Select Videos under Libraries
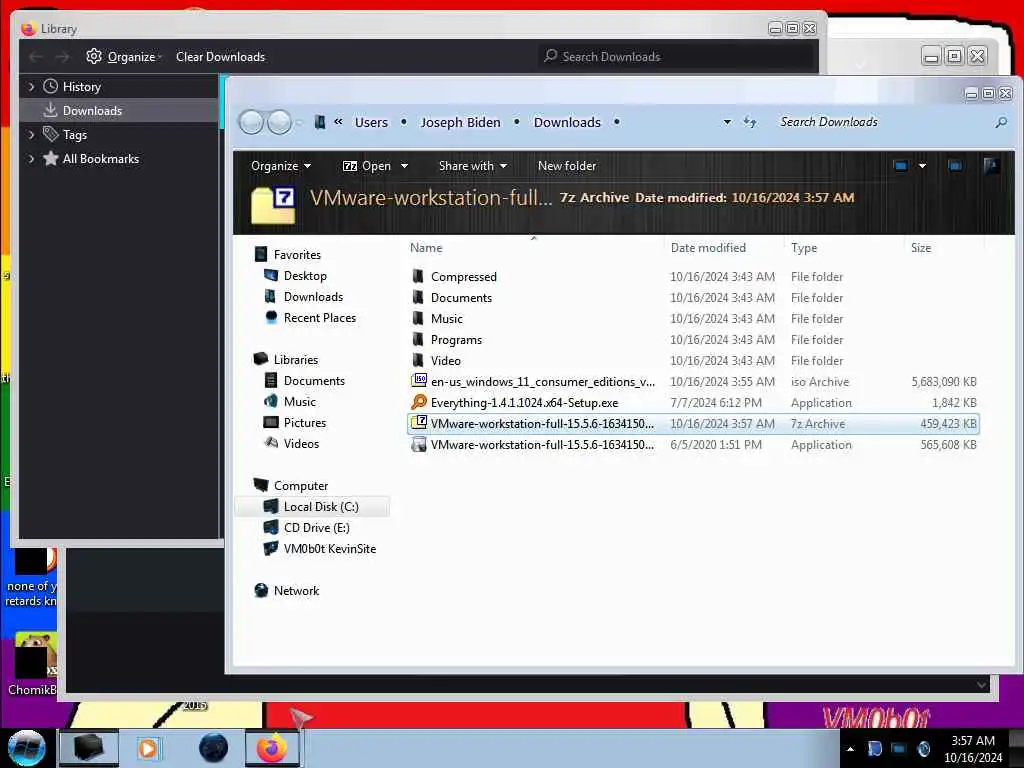This screenshot has width=1024, height=768. pyautogui.click(x=301, y=443)
